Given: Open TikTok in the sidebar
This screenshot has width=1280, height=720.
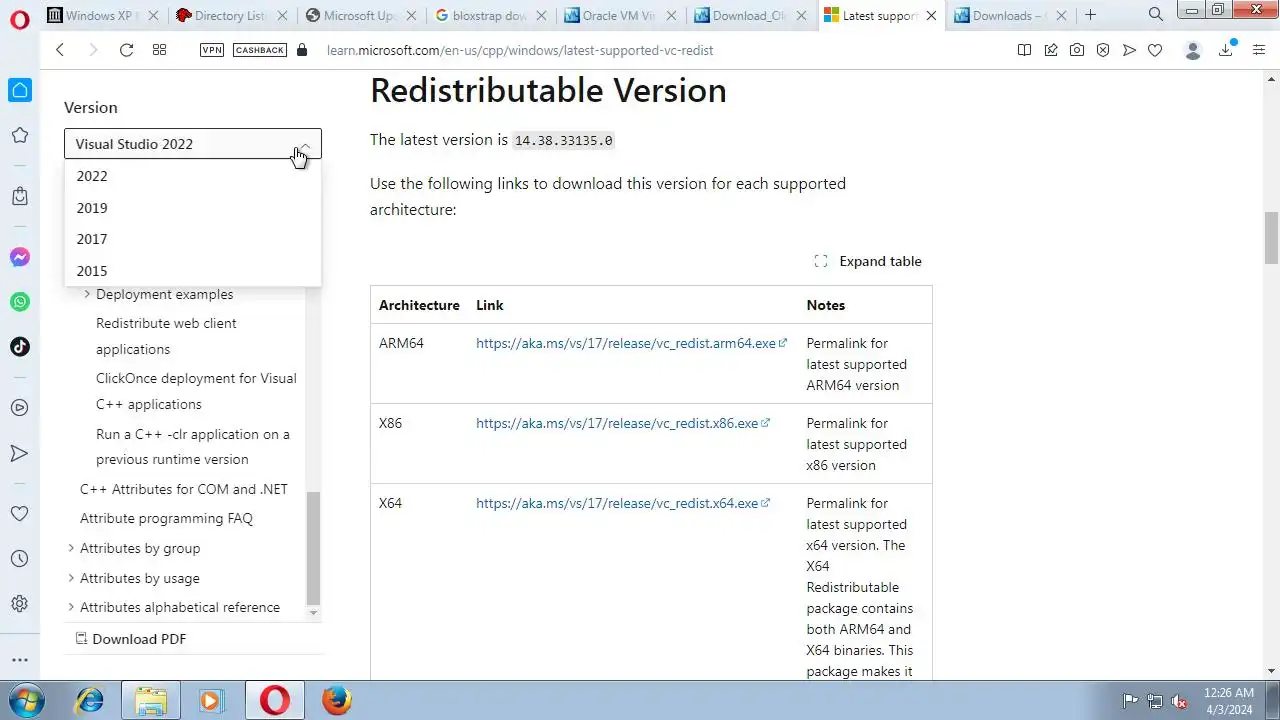Looking at the screenshot, I should pos(19,347).
